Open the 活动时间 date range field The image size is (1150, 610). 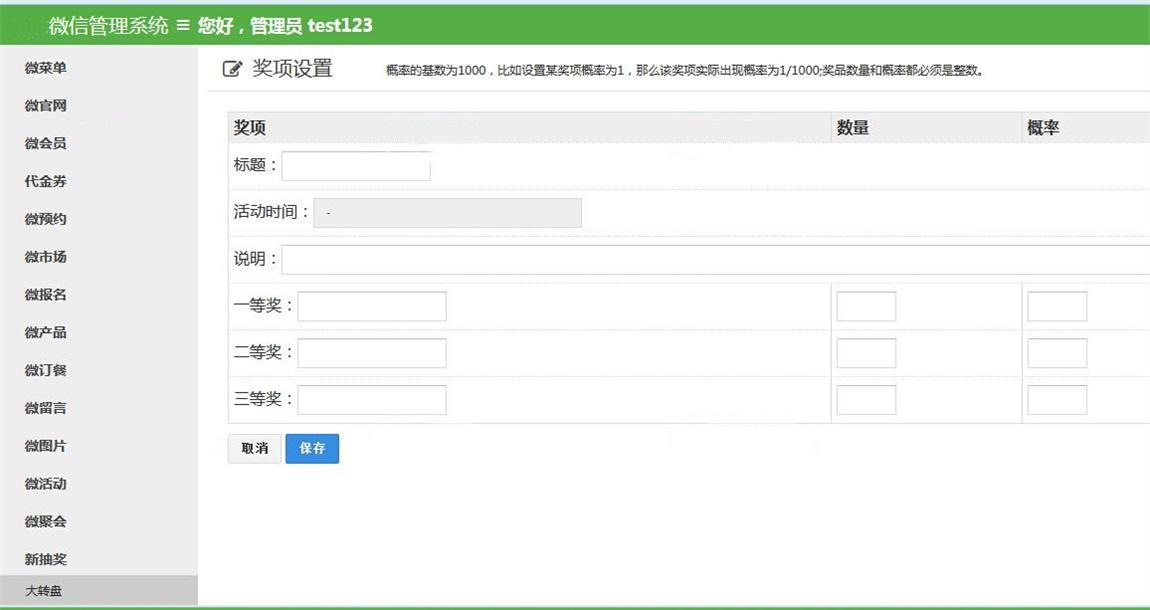447,213
